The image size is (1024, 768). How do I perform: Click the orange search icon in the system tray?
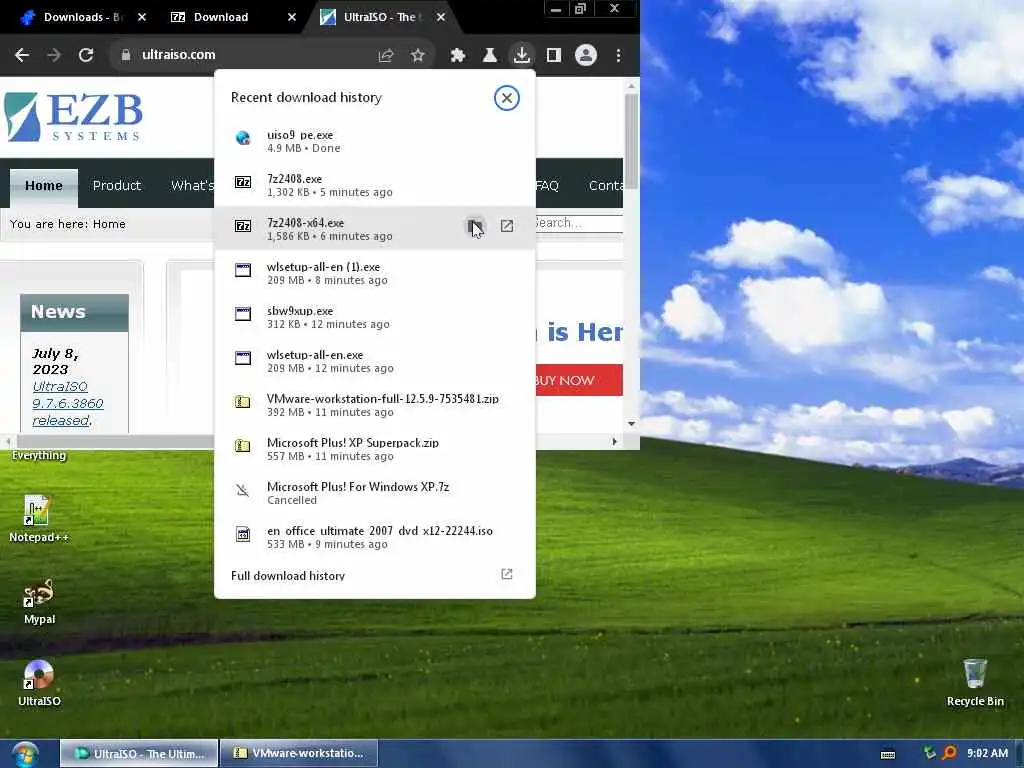tap(950, 753)
